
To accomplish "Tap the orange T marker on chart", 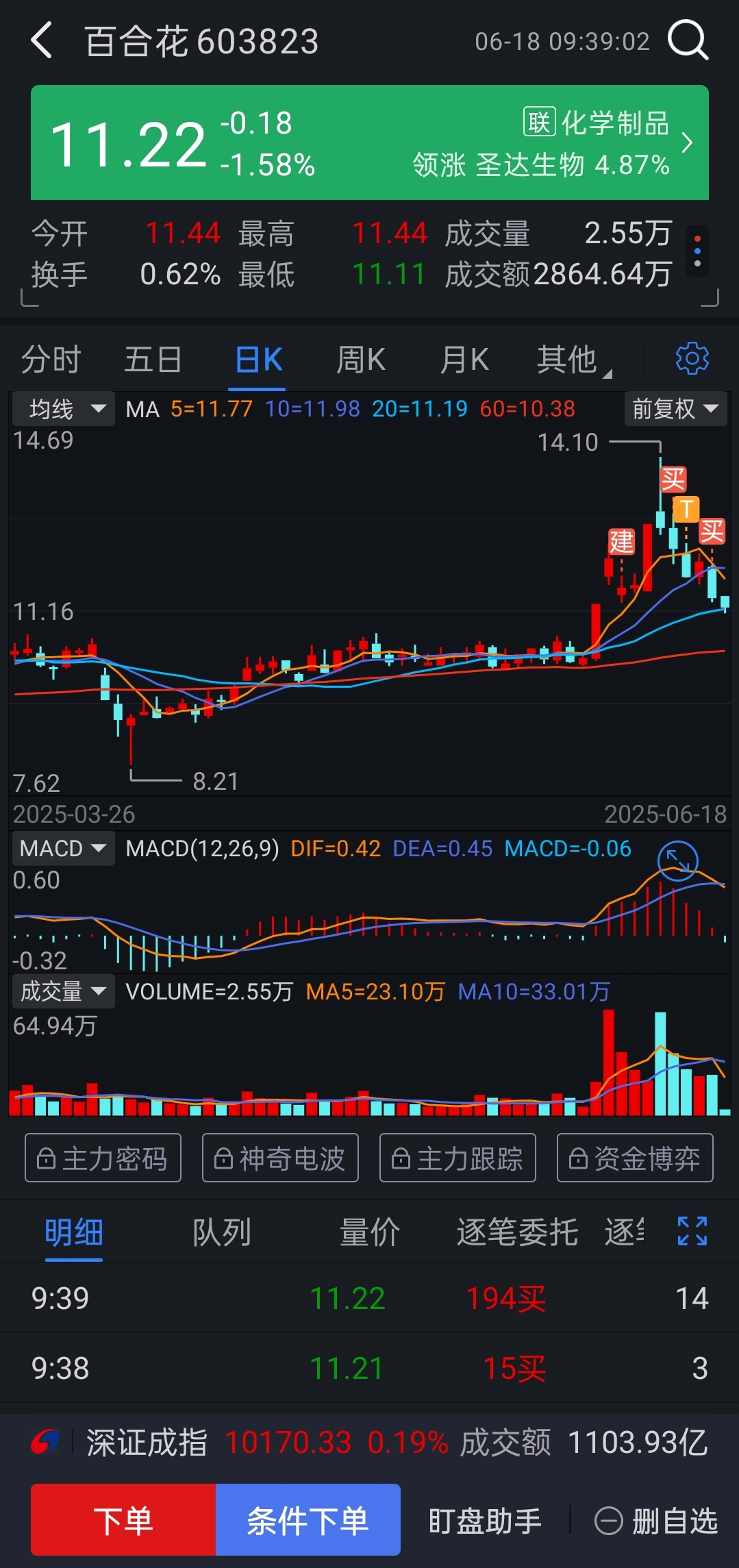I will tap(686, 509).
